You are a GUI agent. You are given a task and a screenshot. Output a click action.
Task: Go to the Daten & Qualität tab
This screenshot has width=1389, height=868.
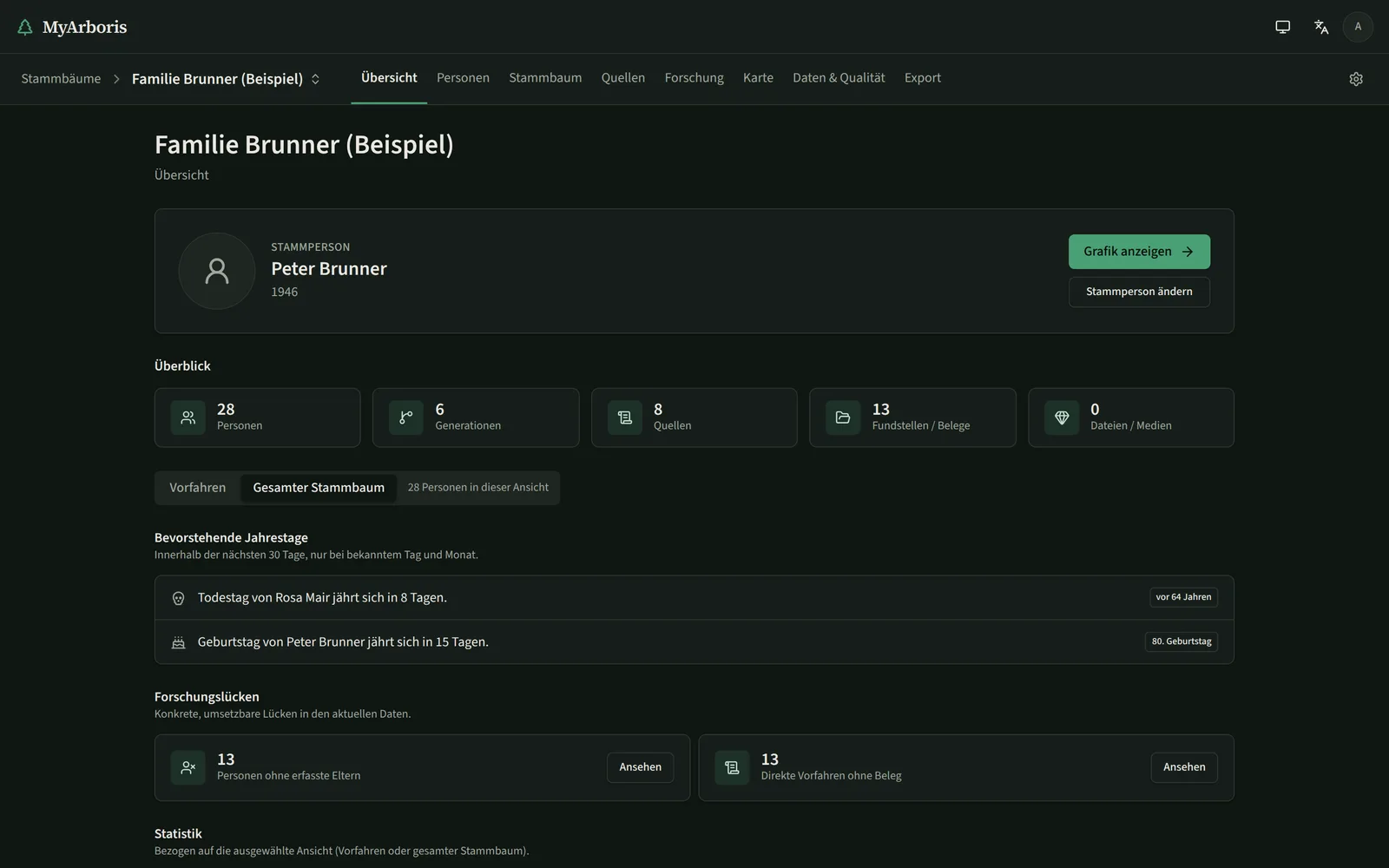839,78
